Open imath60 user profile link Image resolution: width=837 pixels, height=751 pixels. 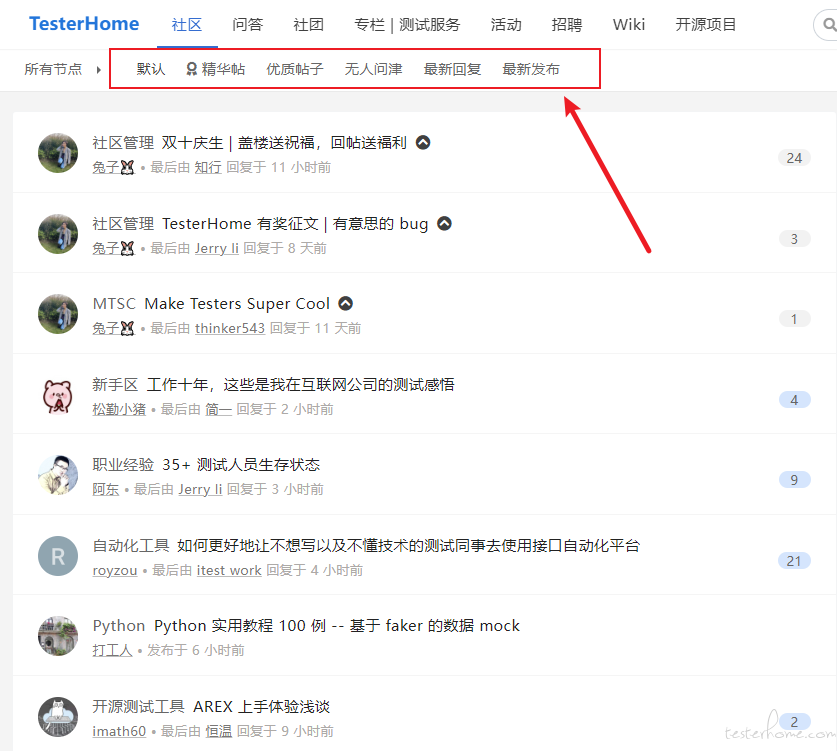pos(119,731)
